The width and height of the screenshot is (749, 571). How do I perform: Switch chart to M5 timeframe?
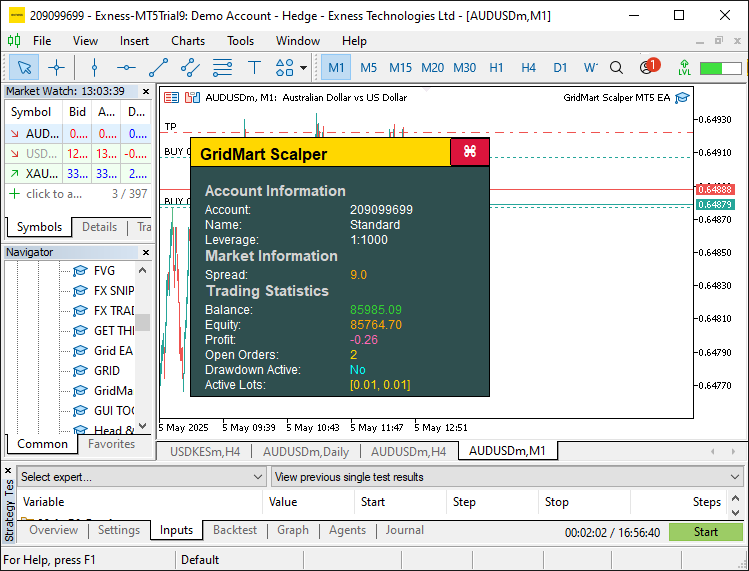(368, 67)
